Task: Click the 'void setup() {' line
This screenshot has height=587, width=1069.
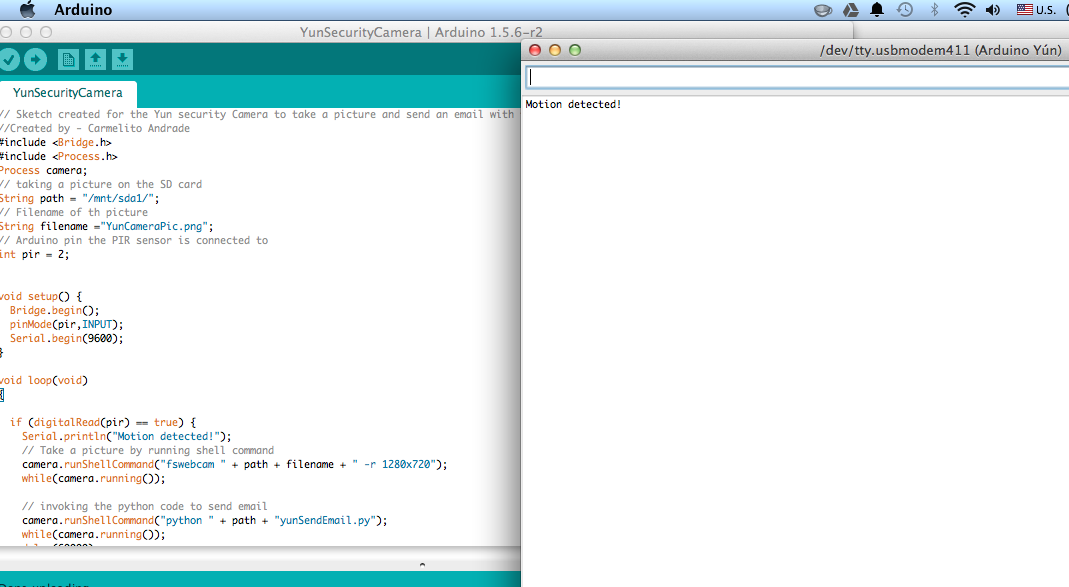Action: point(41,297)
